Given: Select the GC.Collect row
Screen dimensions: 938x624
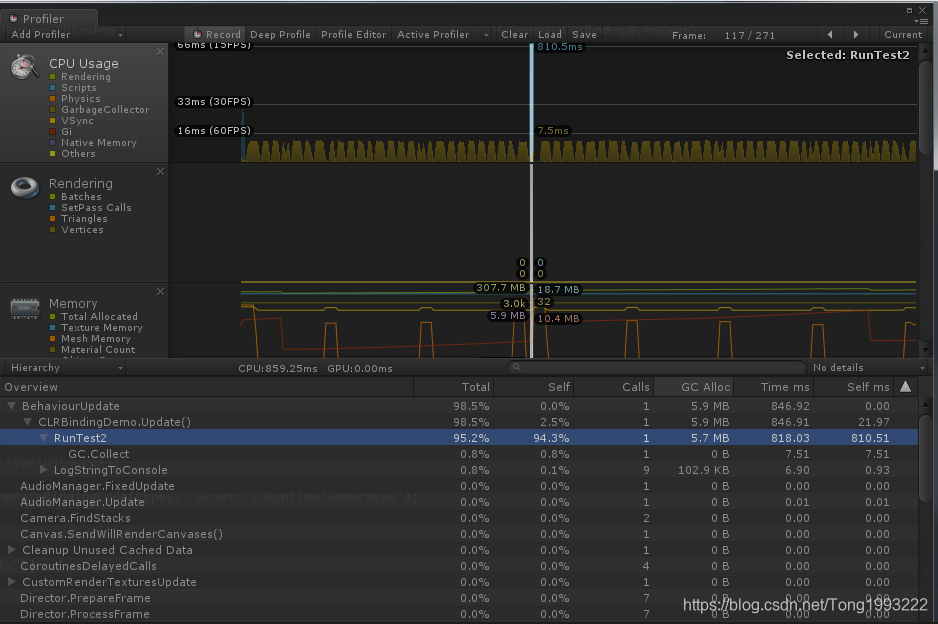Looking at the screenshot, I should coord(459,454).
